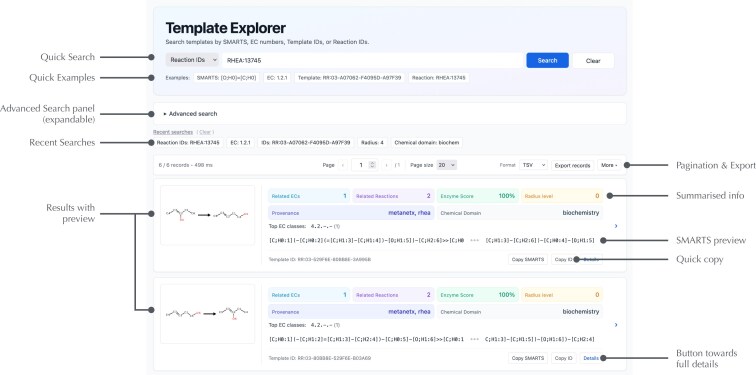This screenshot has height=375, width=756.
Task: Select the SMARTS quick example chip
Action: pos(227,78)
